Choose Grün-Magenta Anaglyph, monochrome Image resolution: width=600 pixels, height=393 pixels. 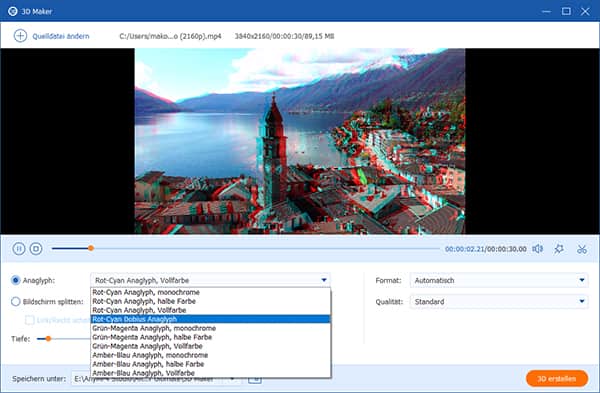(x=210, y=328)
